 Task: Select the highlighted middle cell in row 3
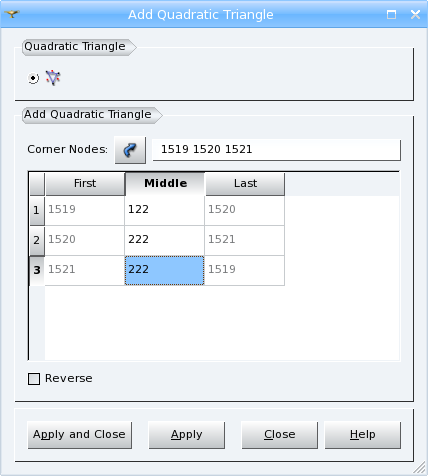coord(164,270)
